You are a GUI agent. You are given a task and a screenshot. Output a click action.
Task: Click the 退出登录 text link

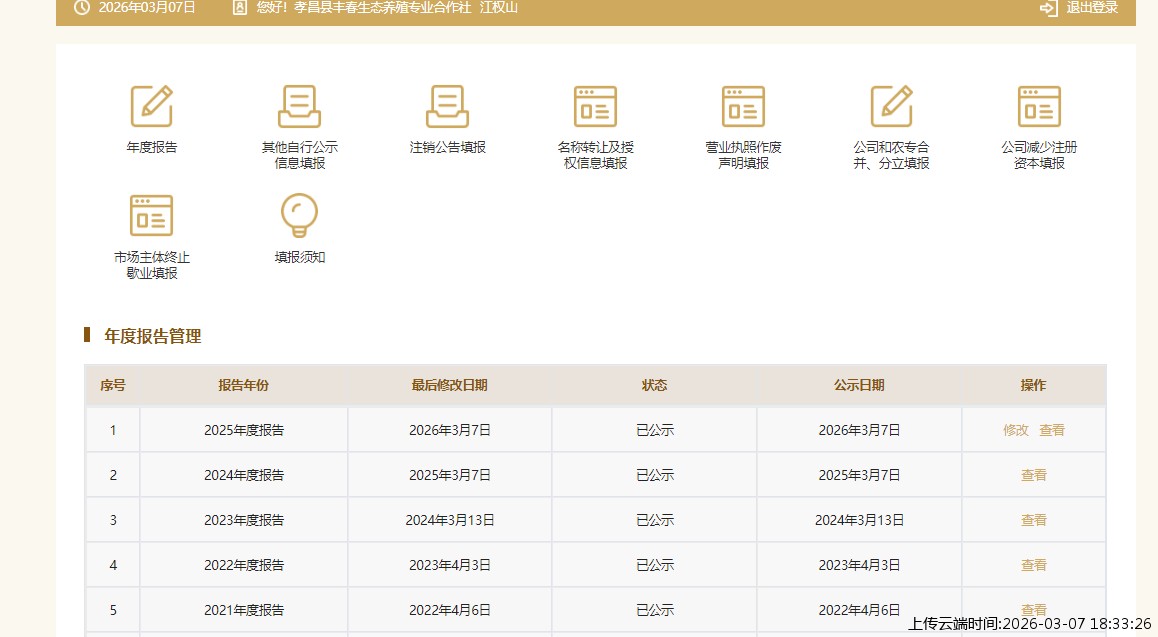pyautogui.click(x=1092, y=8)
